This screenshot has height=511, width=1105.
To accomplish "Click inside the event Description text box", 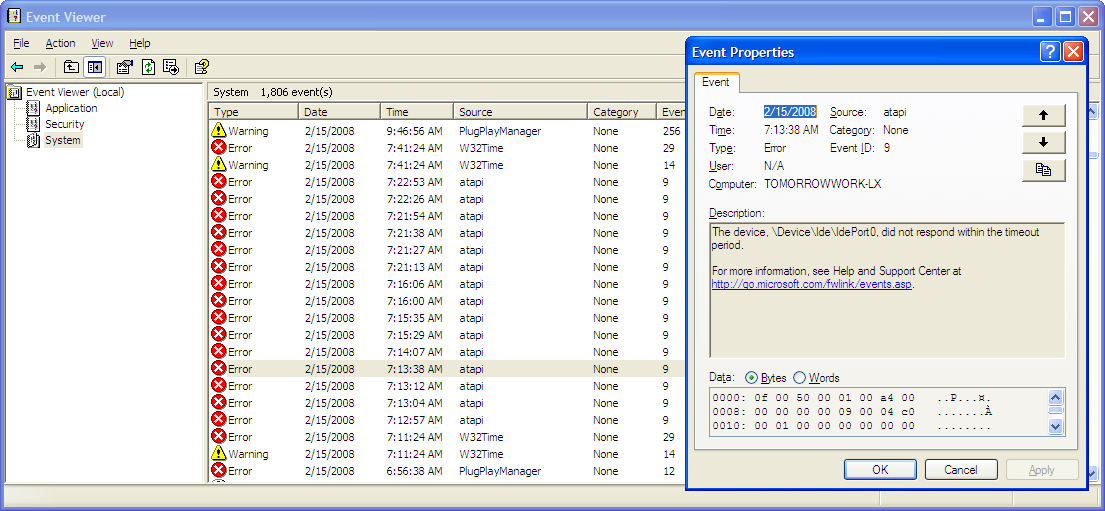I will coord(887,290).
